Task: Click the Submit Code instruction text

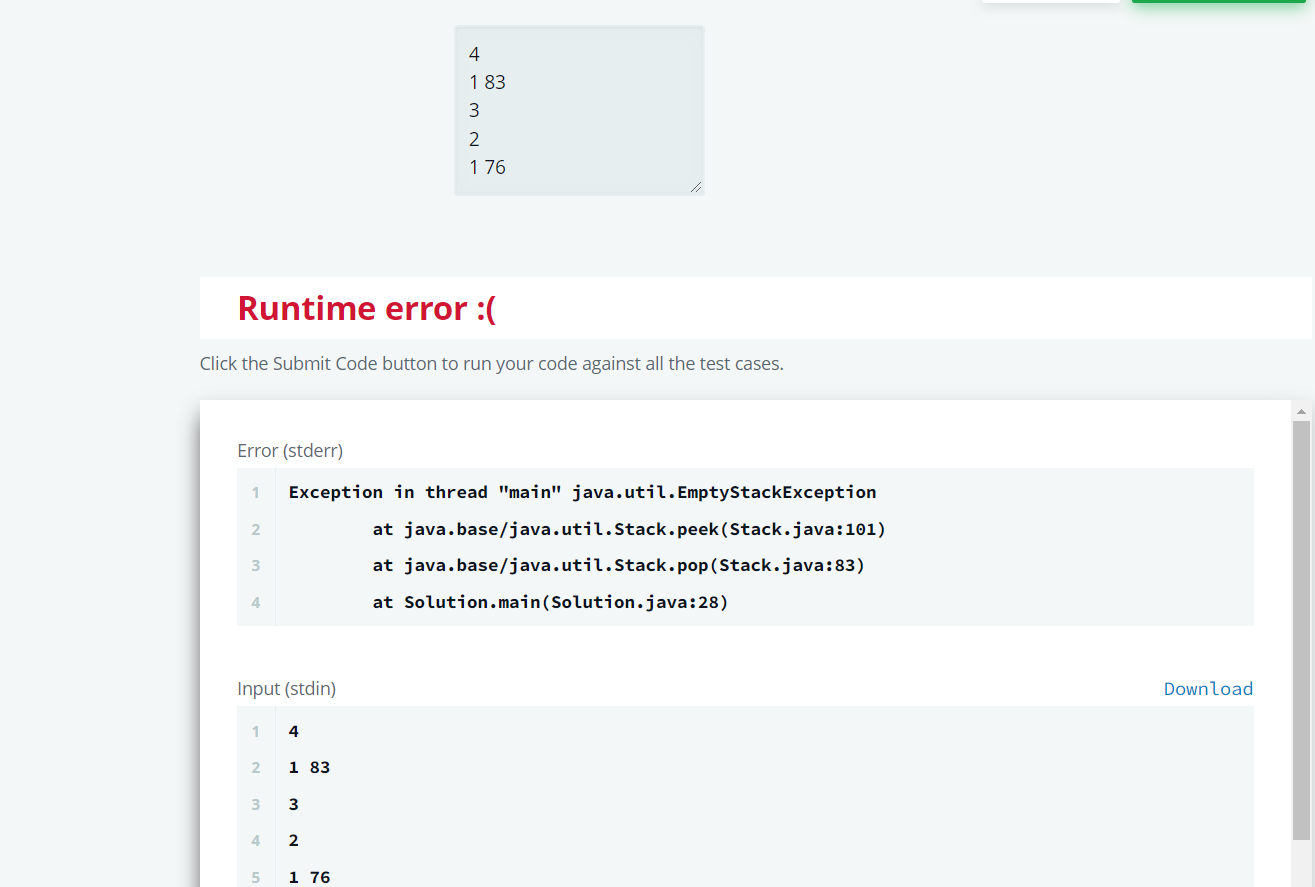Action: 491,364
